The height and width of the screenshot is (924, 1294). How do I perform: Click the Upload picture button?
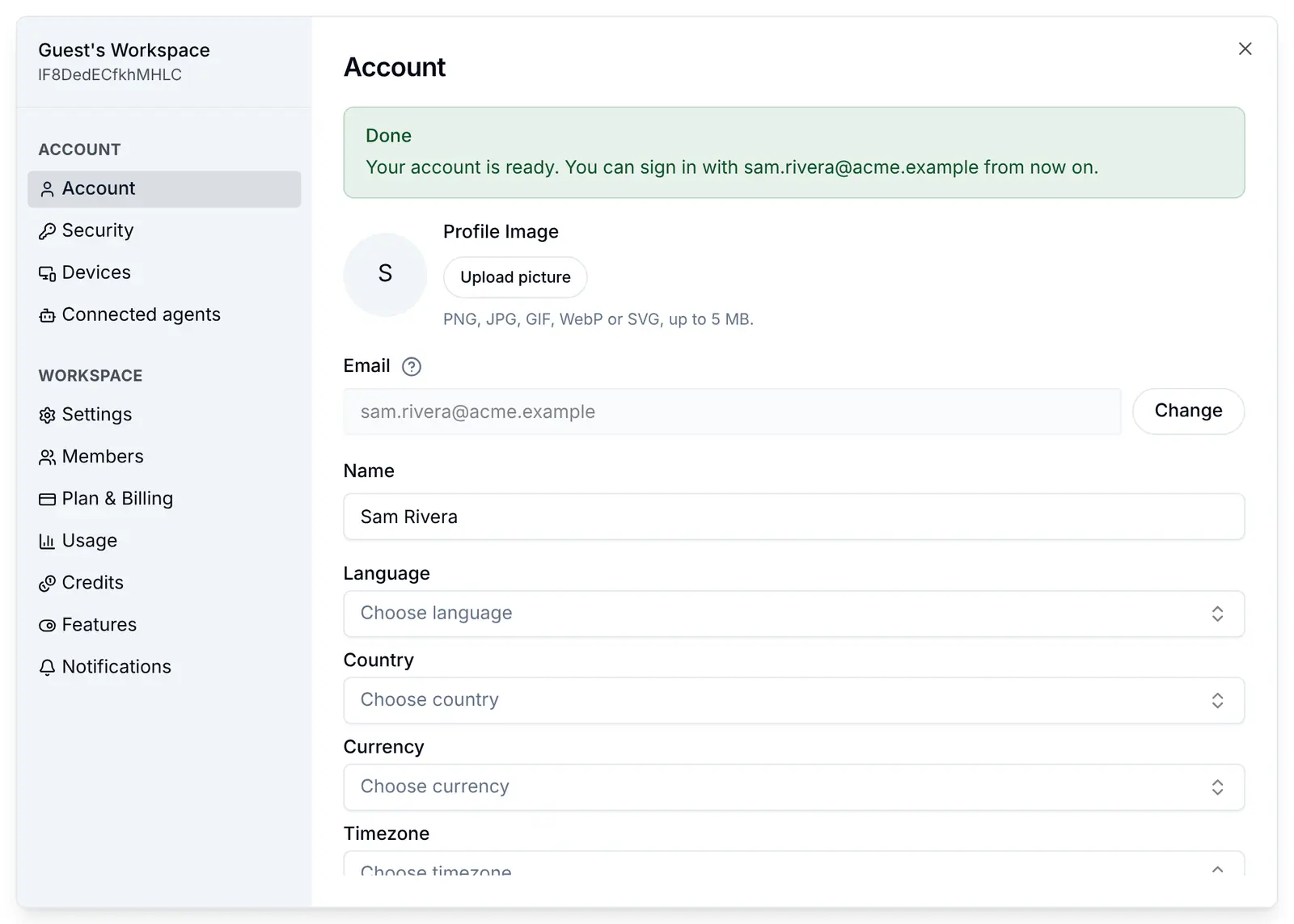[x=515, y=277]
